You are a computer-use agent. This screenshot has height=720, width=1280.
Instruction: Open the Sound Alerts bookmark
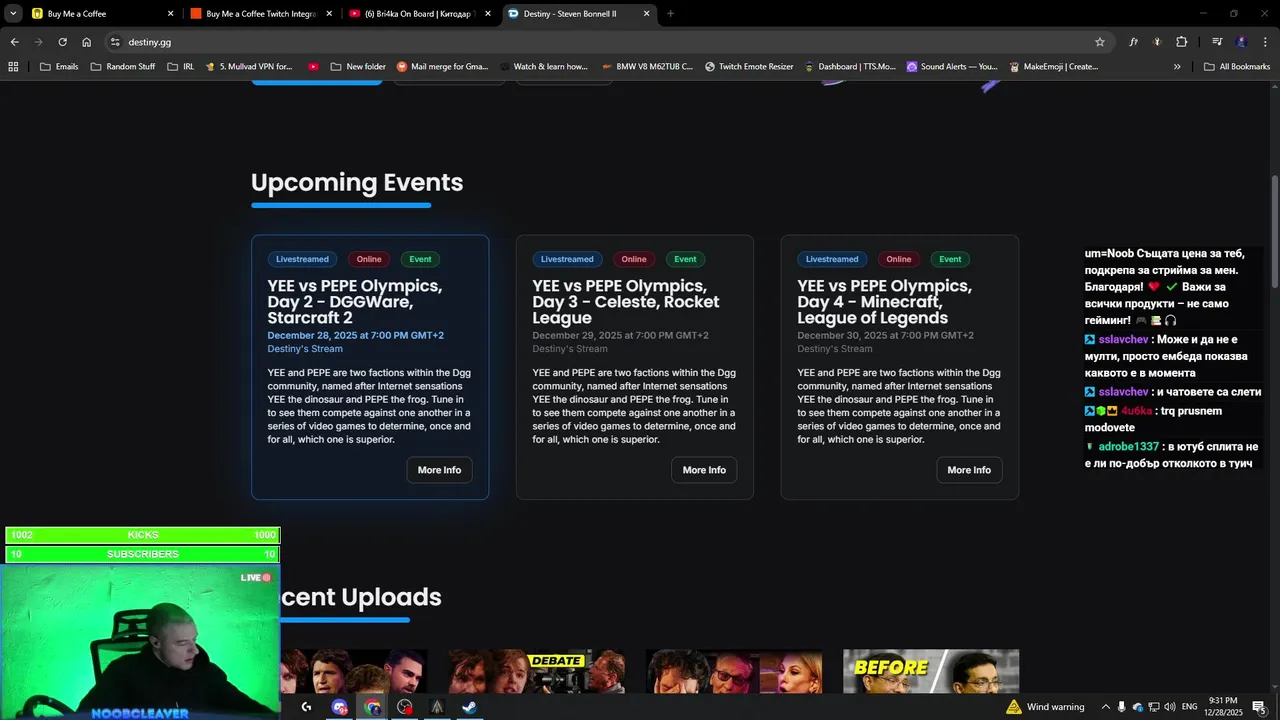(x=952, y=67)
